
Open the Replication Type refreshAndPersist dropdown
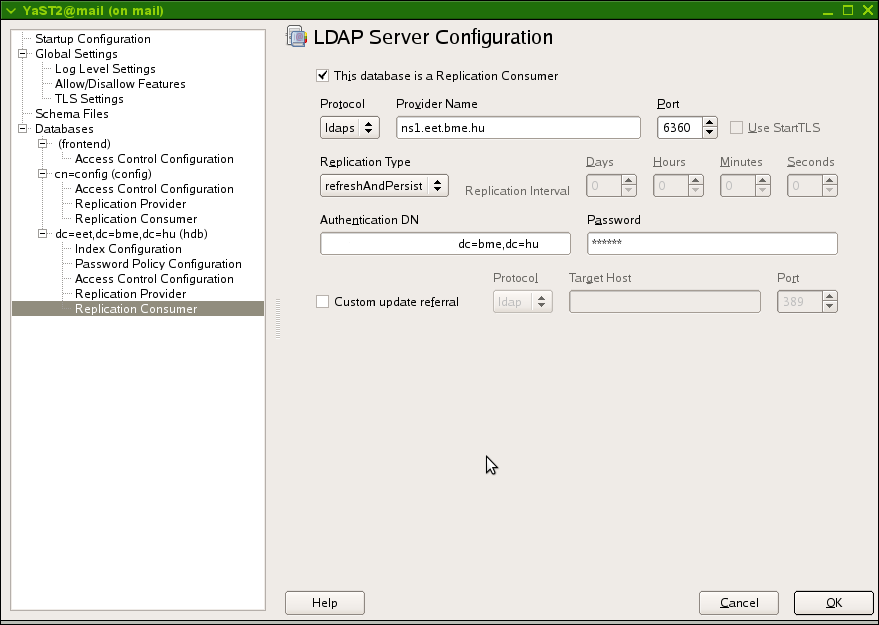pos(384,186)
